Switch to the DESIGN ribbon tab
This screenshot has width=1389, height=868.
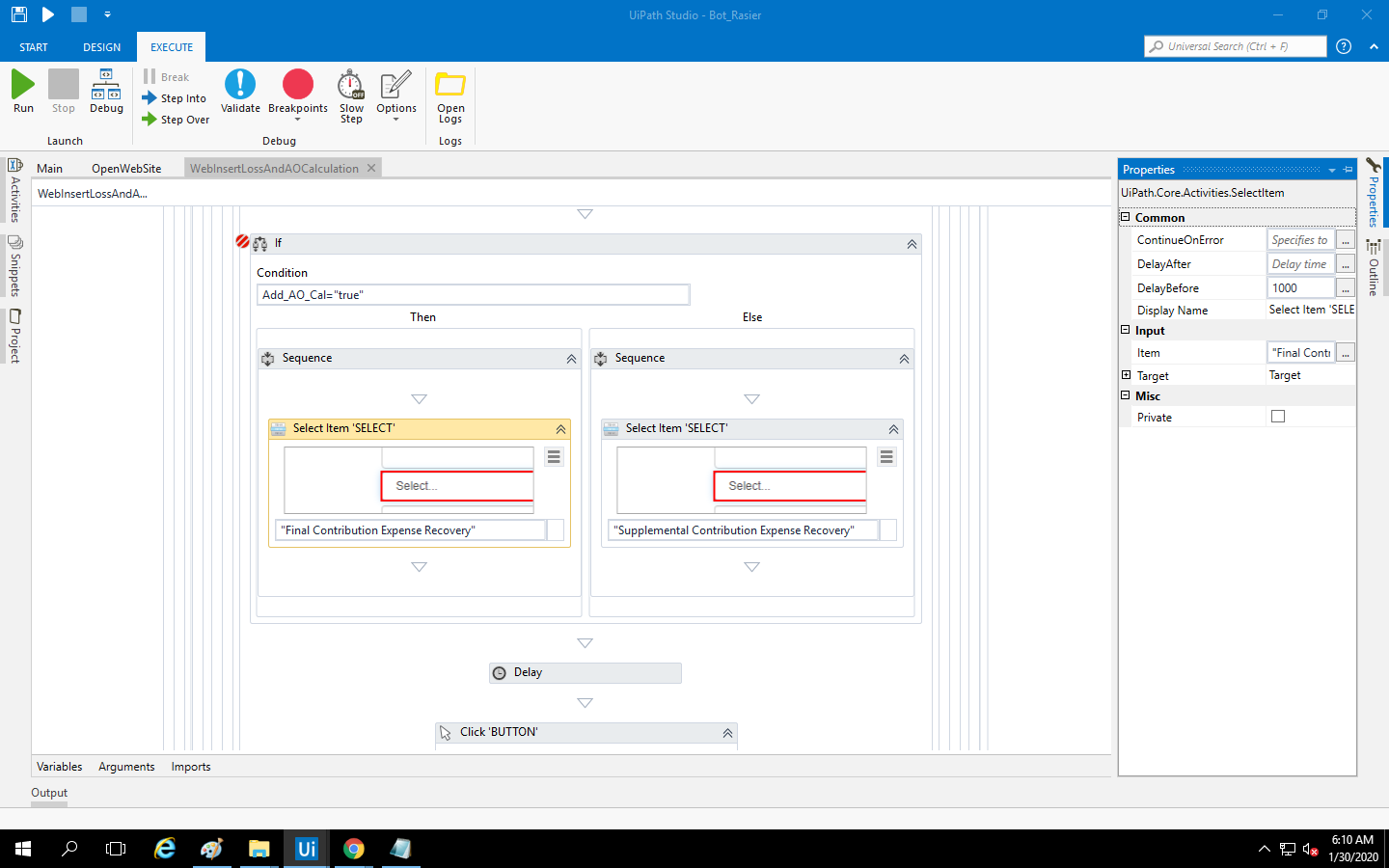(102, 47)
